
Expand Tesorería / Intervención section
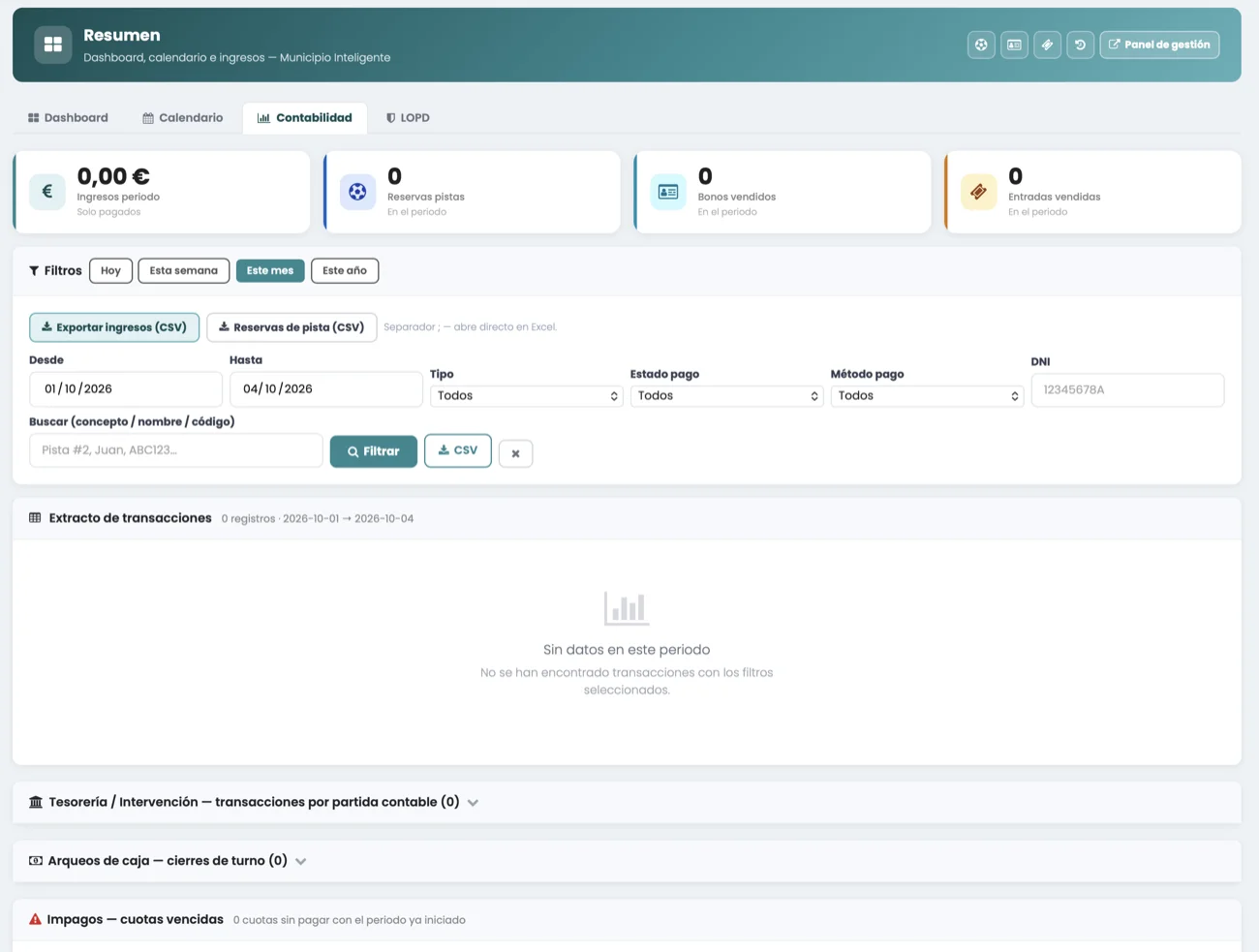pyautogui.click(x=627, y=803)
